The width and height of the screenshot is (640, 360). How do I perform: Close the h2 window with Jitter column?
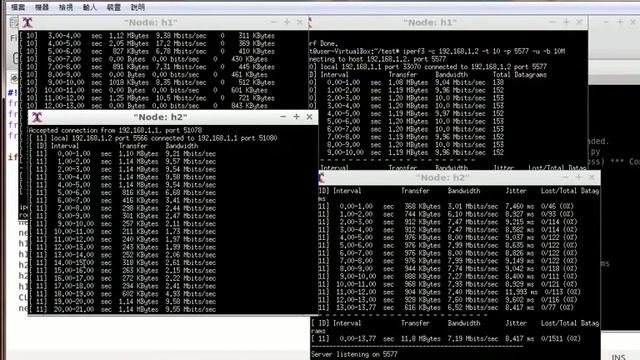(x=592, y=177)
